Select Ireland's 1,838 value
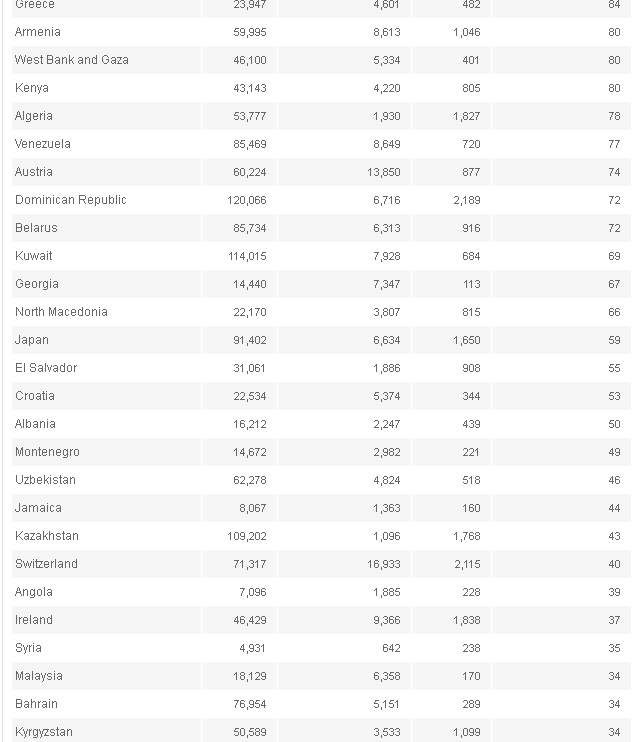 (466, 620)
